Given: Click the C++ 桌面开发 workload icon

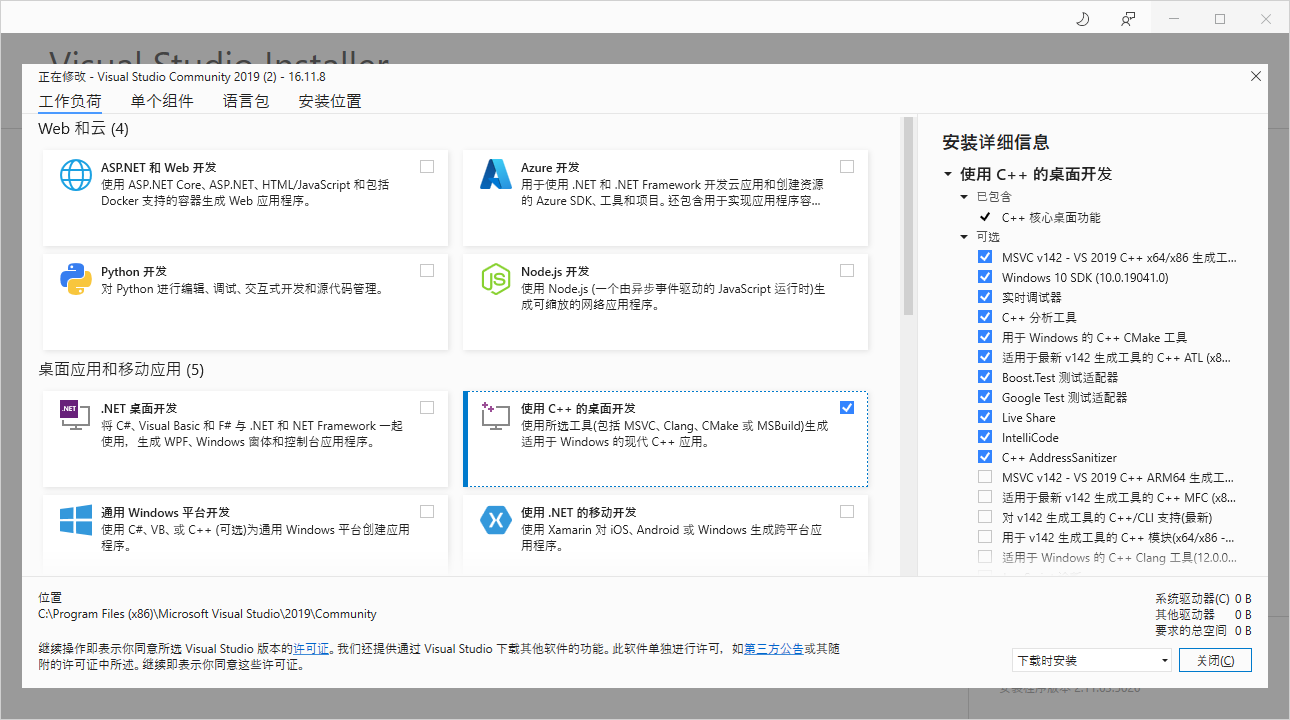Looking at the screenshot, I should pyautogui.click(x=496, y=416).
